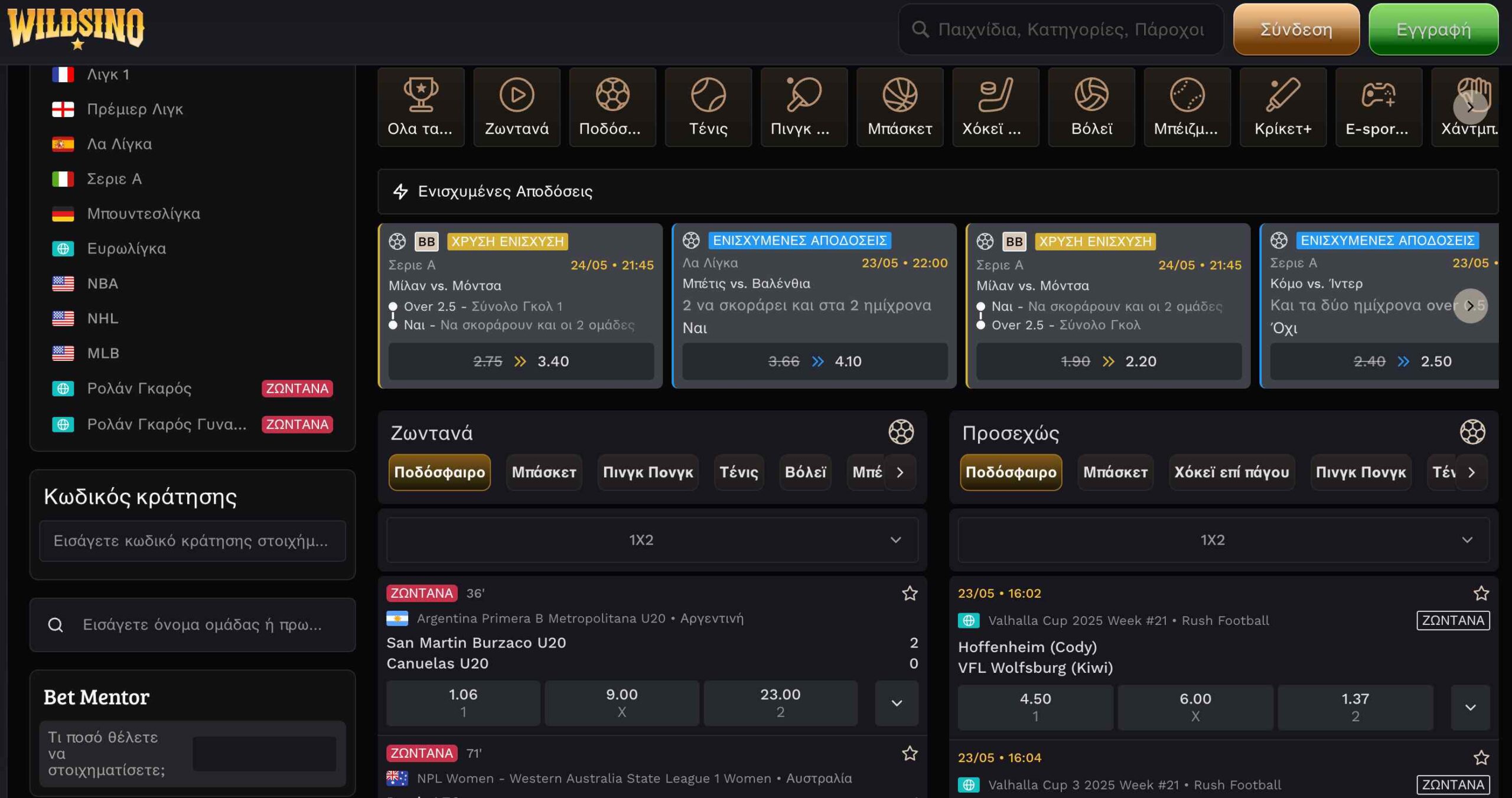
Task: Click the lightning icon beside Ενισχυμένες Αποδόσεις
Action: coord(400,191)
